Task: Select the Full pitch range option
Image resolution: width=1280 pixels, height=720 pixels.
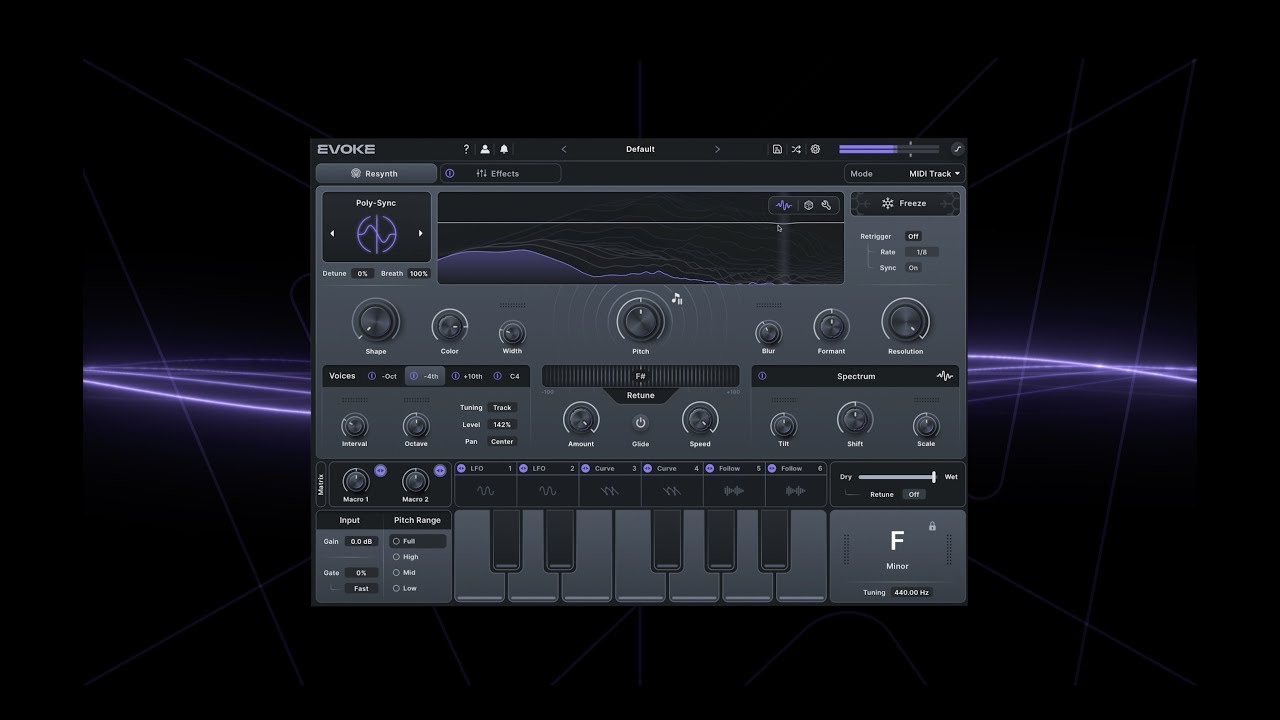Action: (417, 541)
